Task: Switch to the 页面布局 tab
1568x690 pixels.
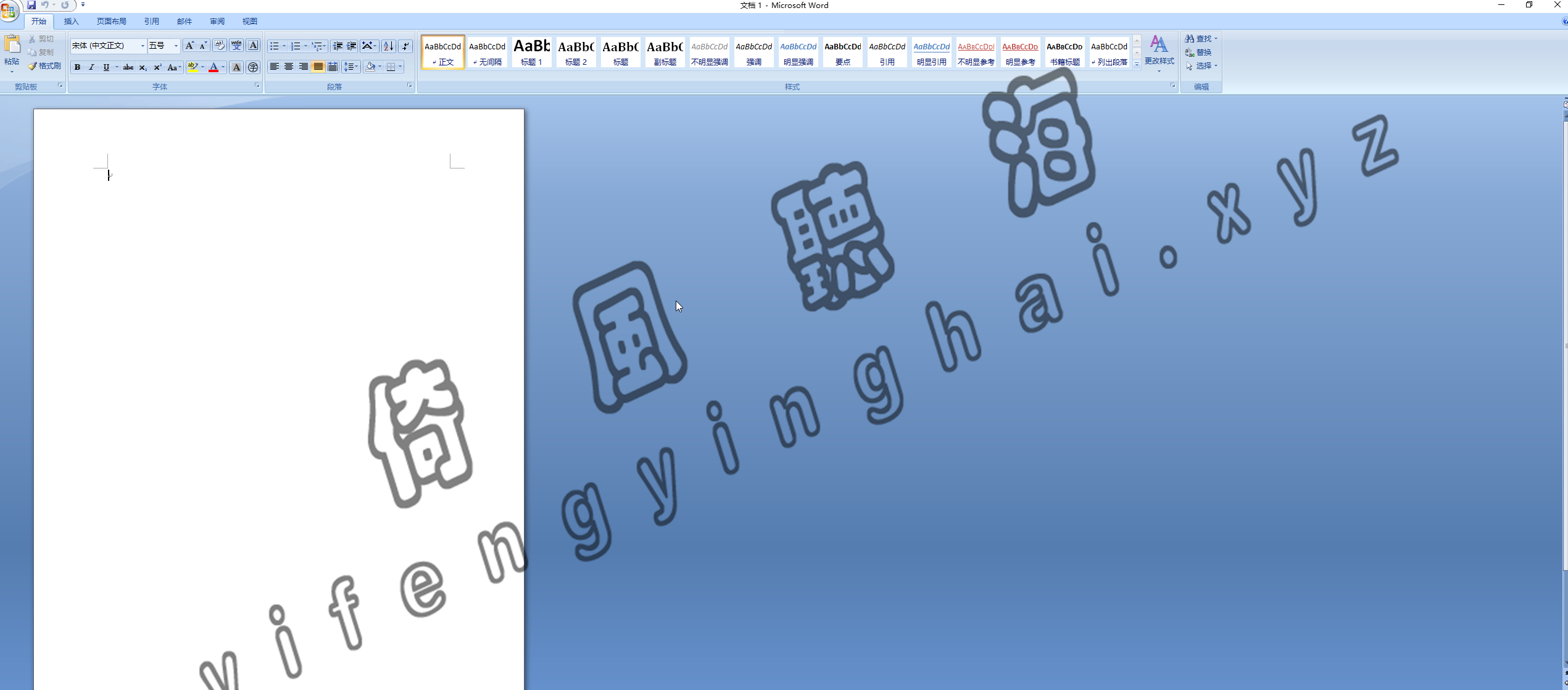Action: pyautogui.click(x=112, y=22)
